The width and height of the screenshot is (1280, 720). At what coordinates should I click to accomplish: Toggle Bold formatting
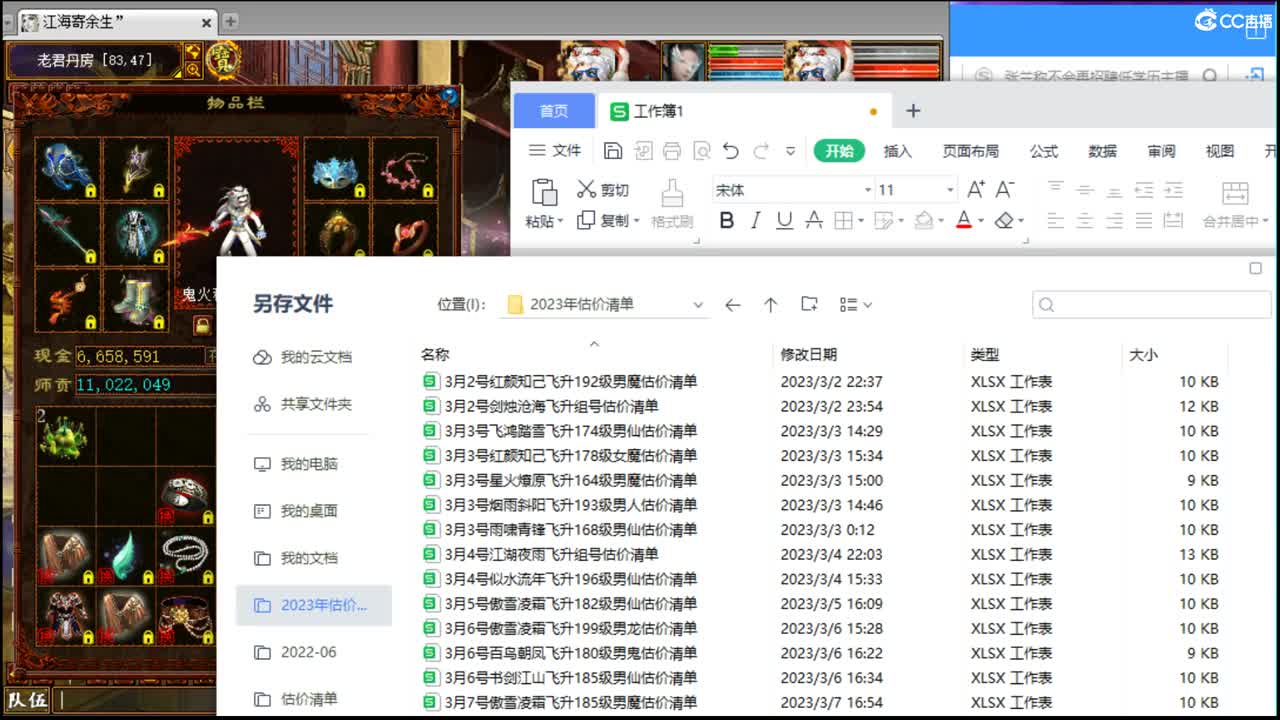click(727, 221)
